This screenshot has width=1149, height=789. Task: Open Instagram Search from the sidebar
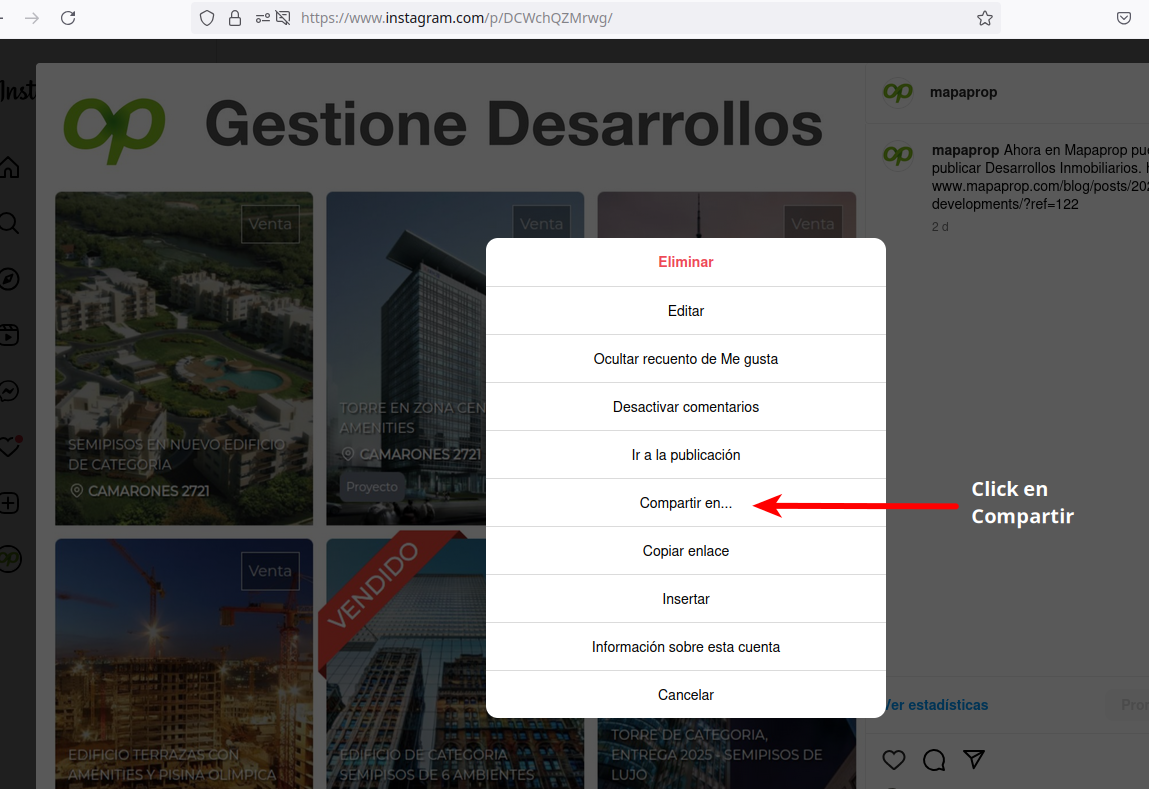9,223
